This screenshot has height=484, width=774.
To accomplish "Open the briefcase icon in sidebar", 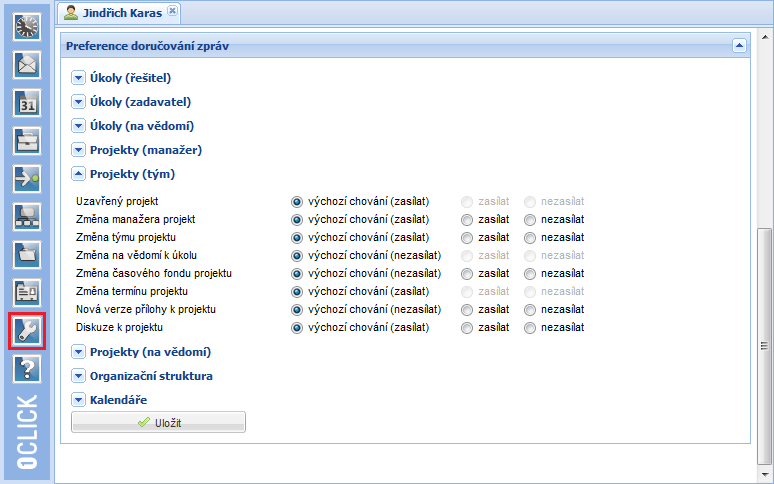I will (26, 141).
